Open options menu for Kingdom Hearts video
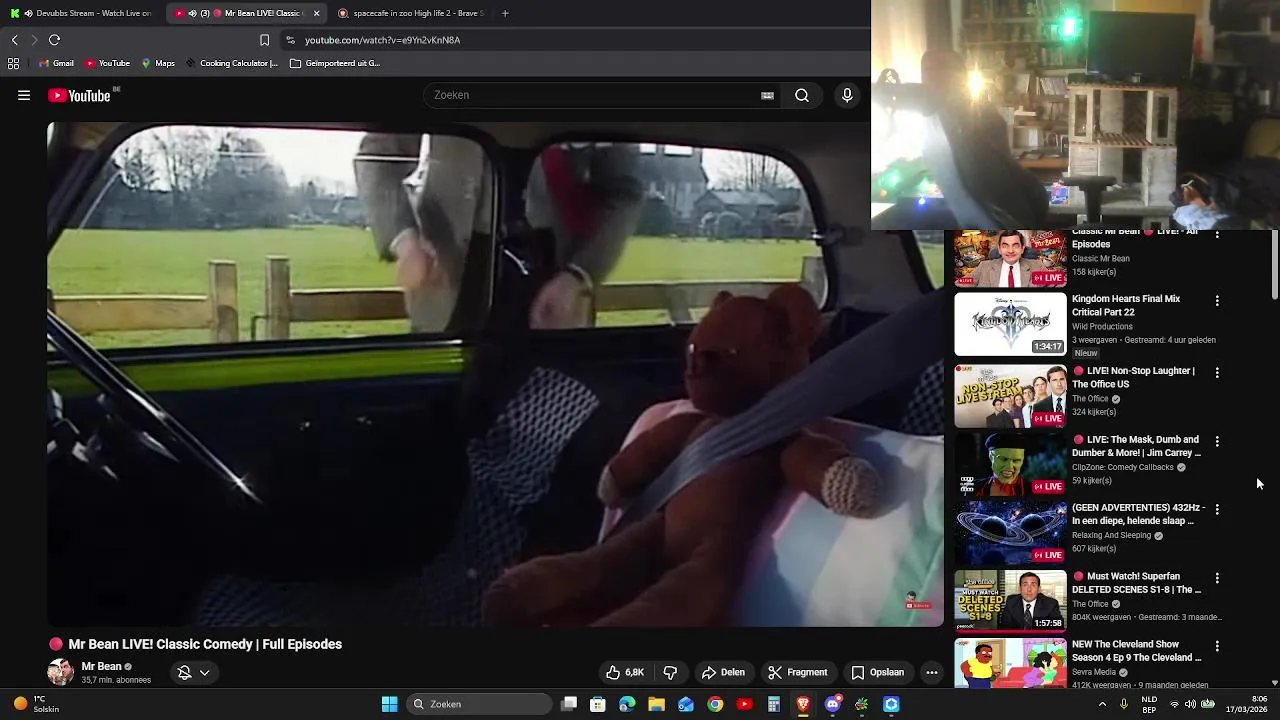Image resolution: width=1280 pixels, height=720 pixels. [x=1217, y=300]
